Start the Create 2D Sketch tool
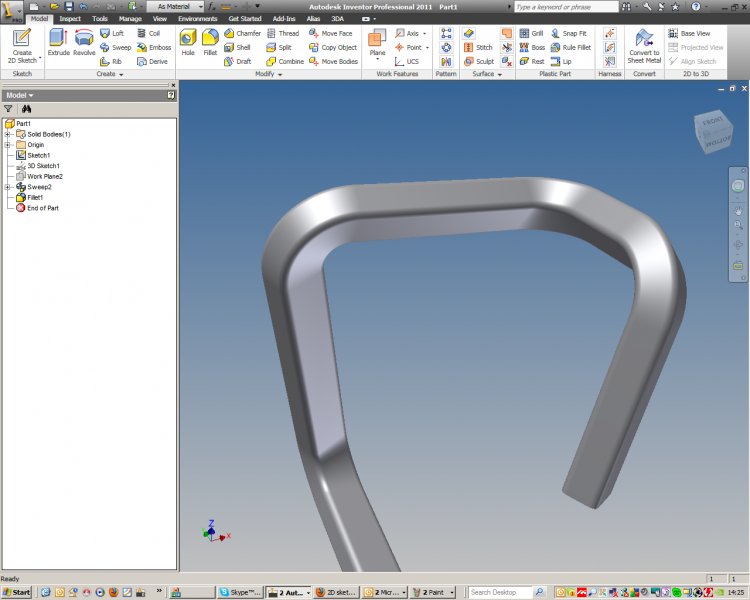The width and height of the screenshot is (750, 600). [x=22, y=46]
